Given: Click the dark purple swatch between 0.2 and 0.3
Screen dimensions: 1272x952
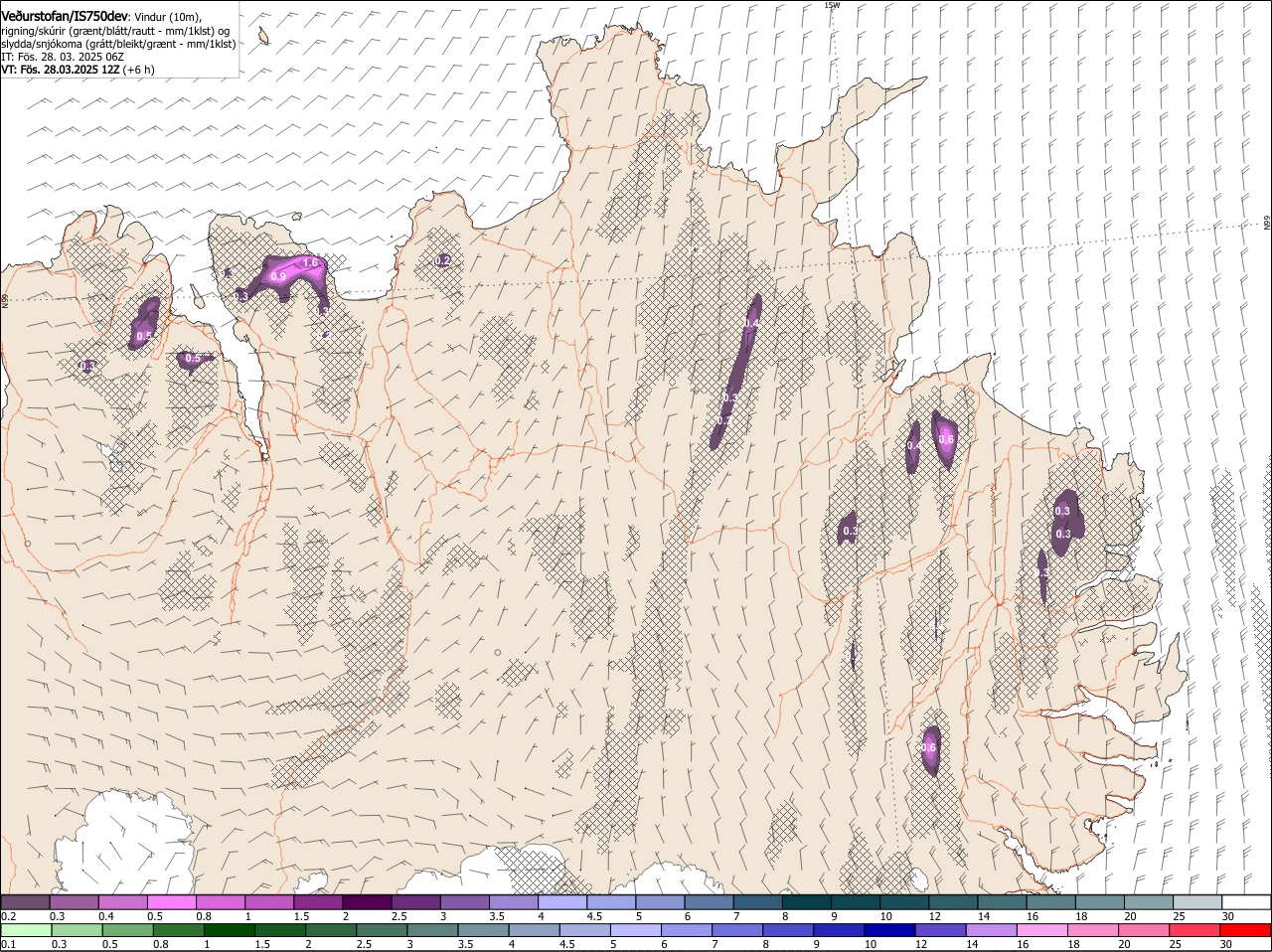Looking at the screenshot, I should [25, 901].
